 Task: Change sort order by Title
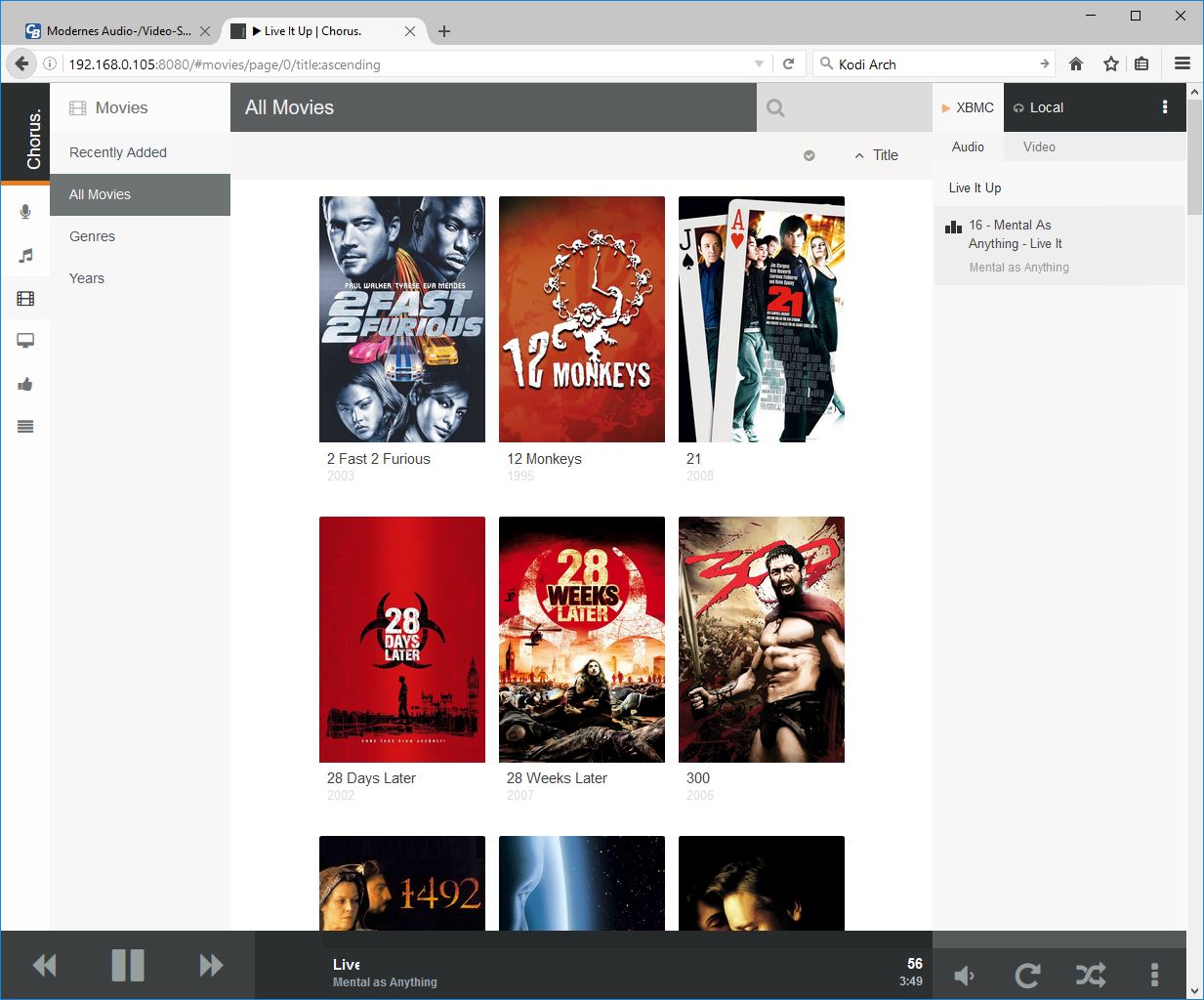(x=876, y=155)
